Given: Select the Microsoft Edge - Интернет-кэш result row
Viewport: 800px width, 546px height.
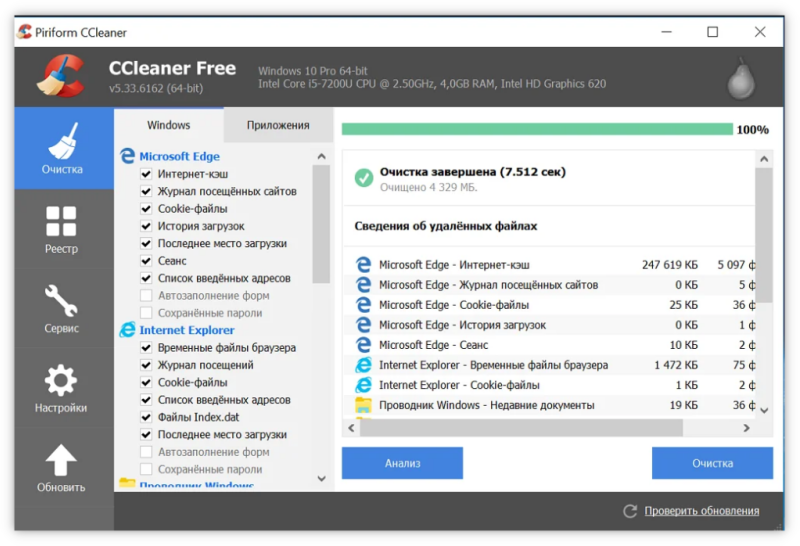Looking at the screenshot, I should pos(549,264).
